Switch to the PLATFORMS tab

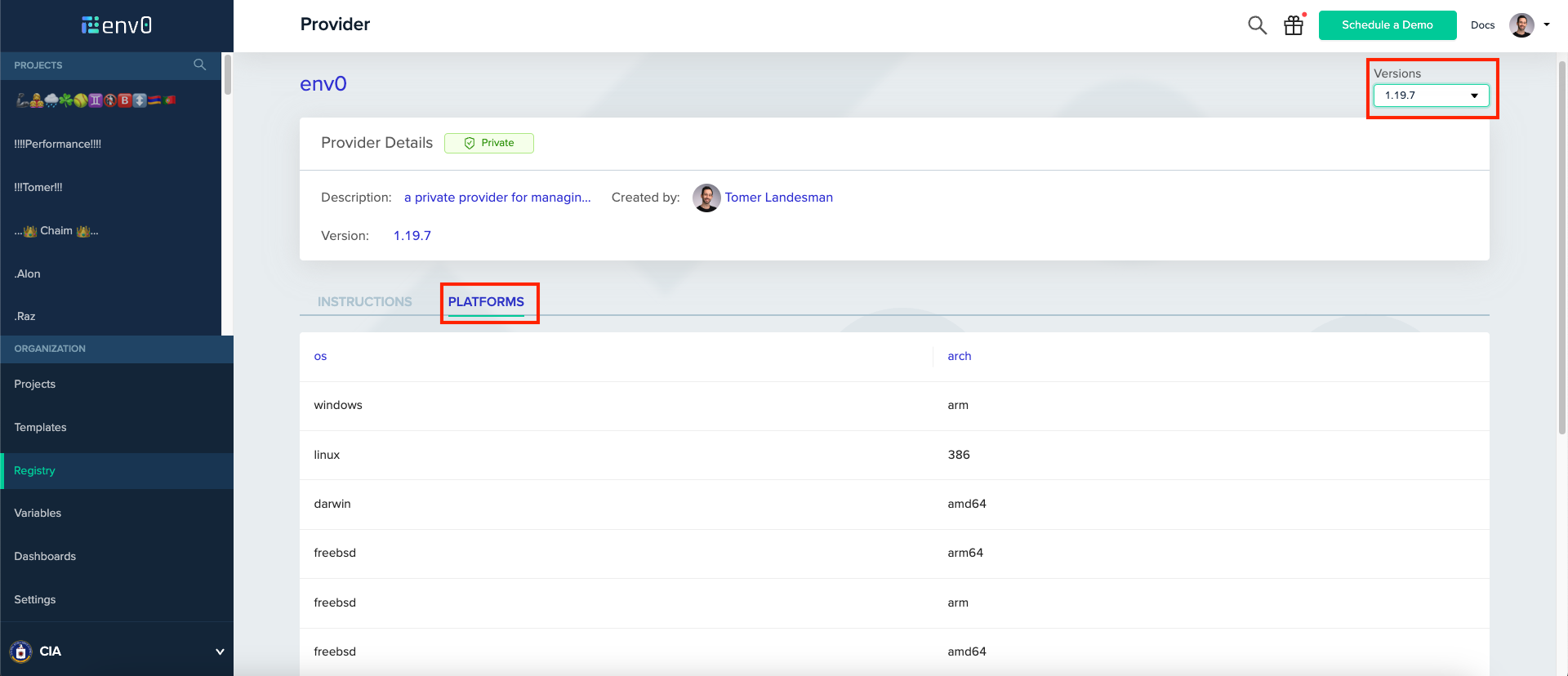point(486,302)
